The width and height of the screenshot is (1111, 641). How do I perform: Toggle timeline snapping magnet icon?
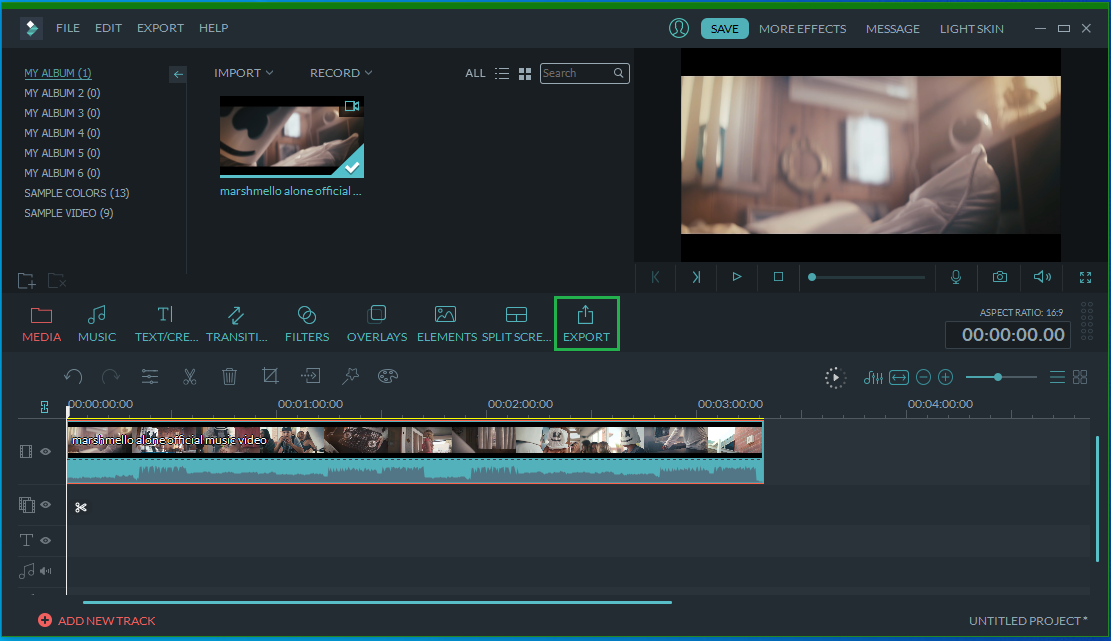45,407
